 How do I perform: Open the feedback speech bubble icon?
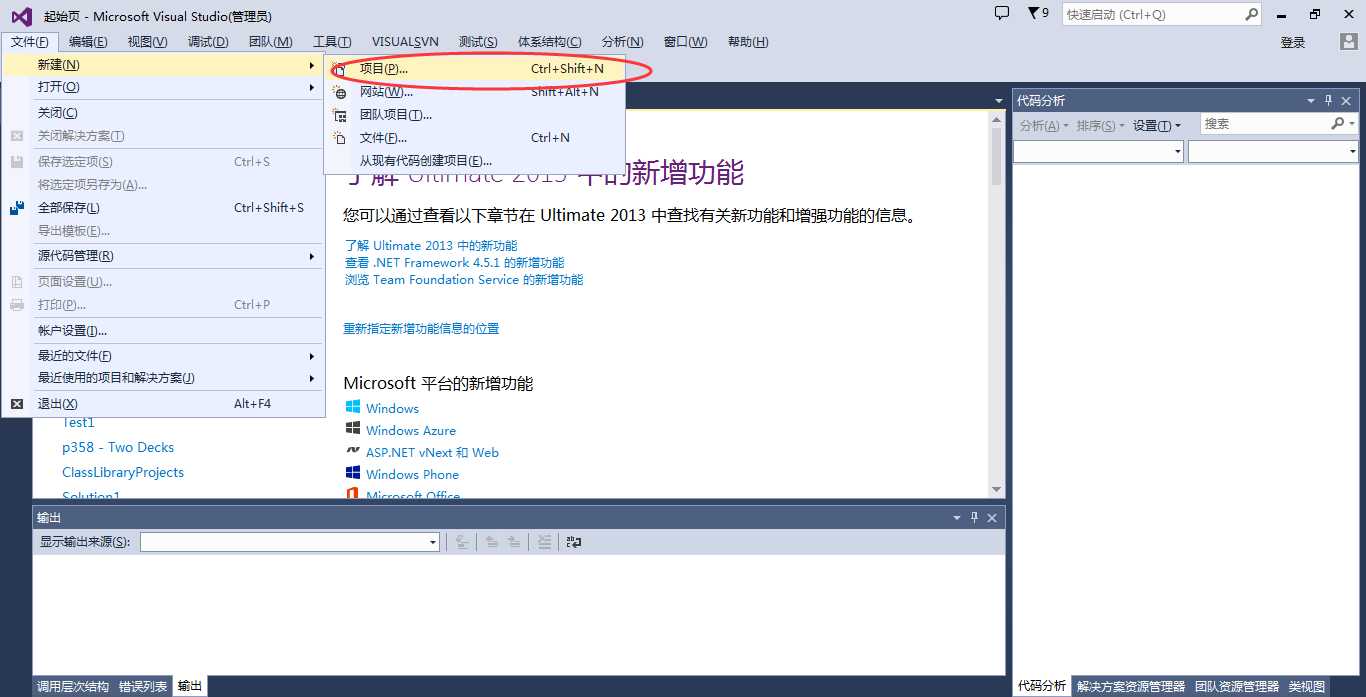tap(1002, 13)
